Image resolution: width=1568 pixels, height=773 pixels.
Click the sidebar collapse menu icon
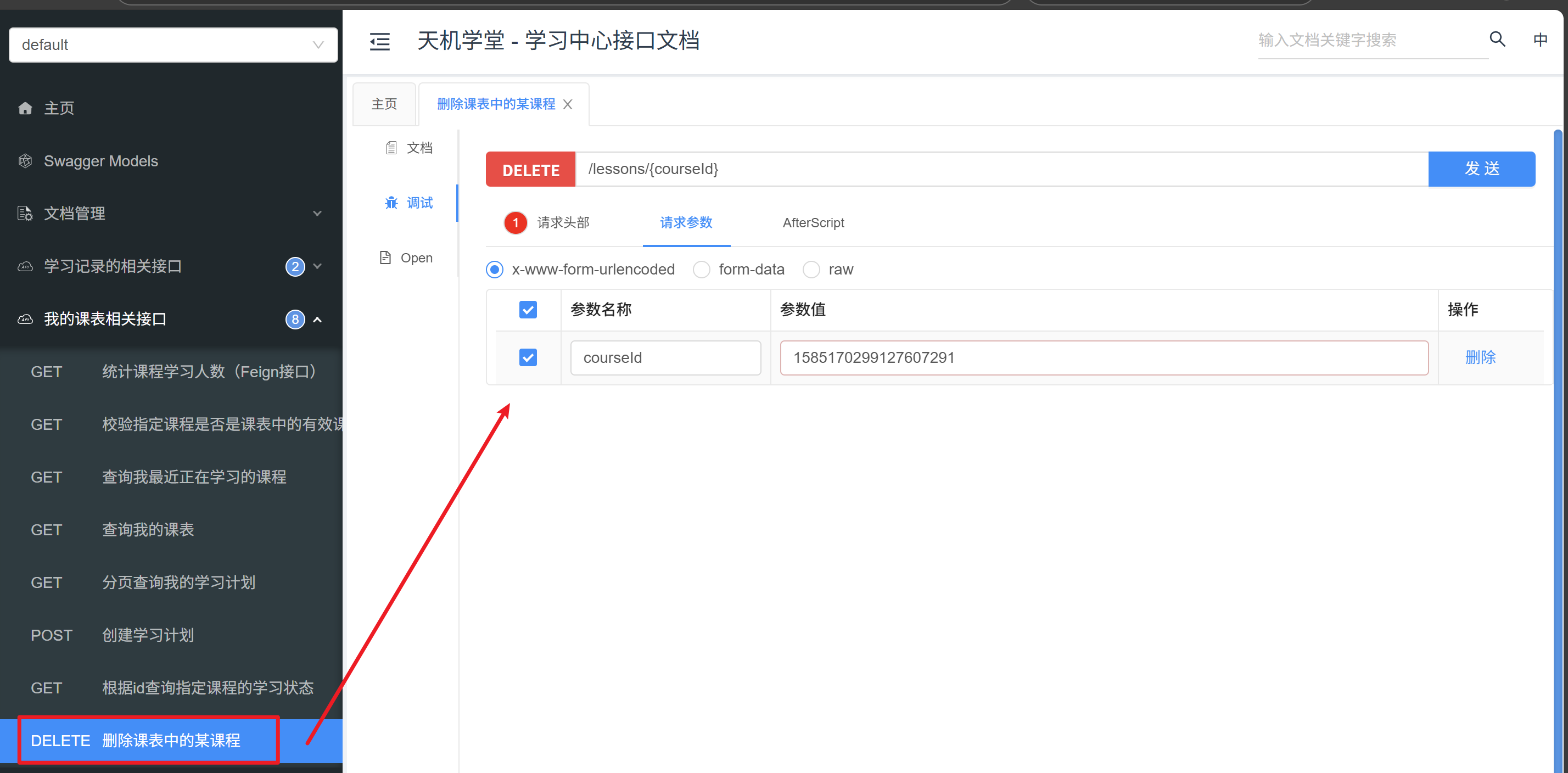click(x=380, y=41)
